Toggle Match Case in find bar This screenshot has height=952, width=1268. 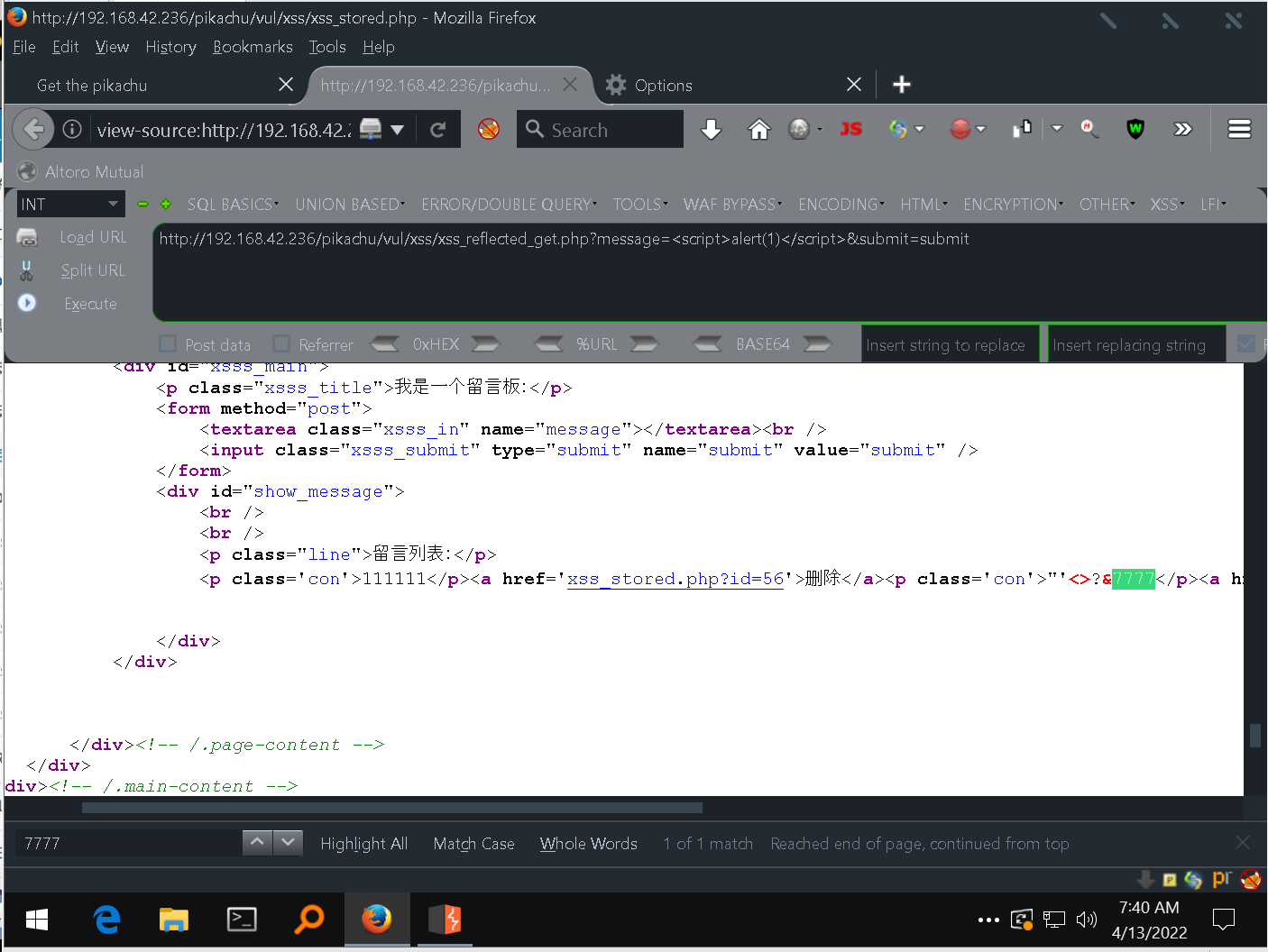(x=473, y=844)
